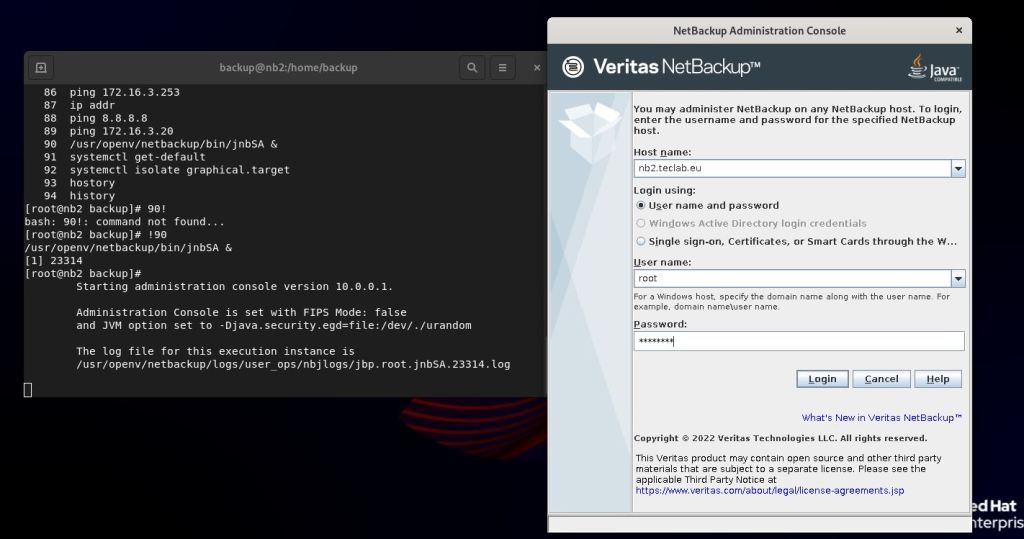The image size is (1024, 539).
Task: Expand the Host name dropdown arrow
Action: click(958, 169)
